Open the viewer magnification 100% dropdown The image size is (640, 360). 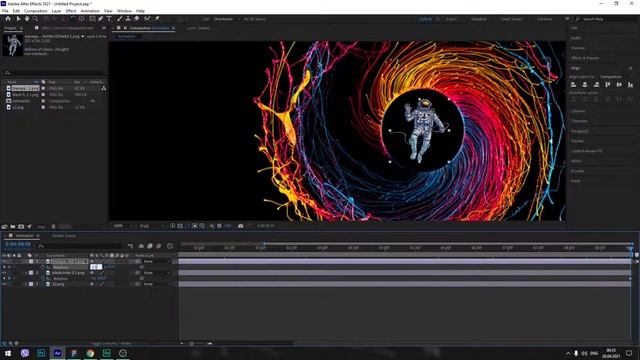pyautogui.click(x=123, y=226)
